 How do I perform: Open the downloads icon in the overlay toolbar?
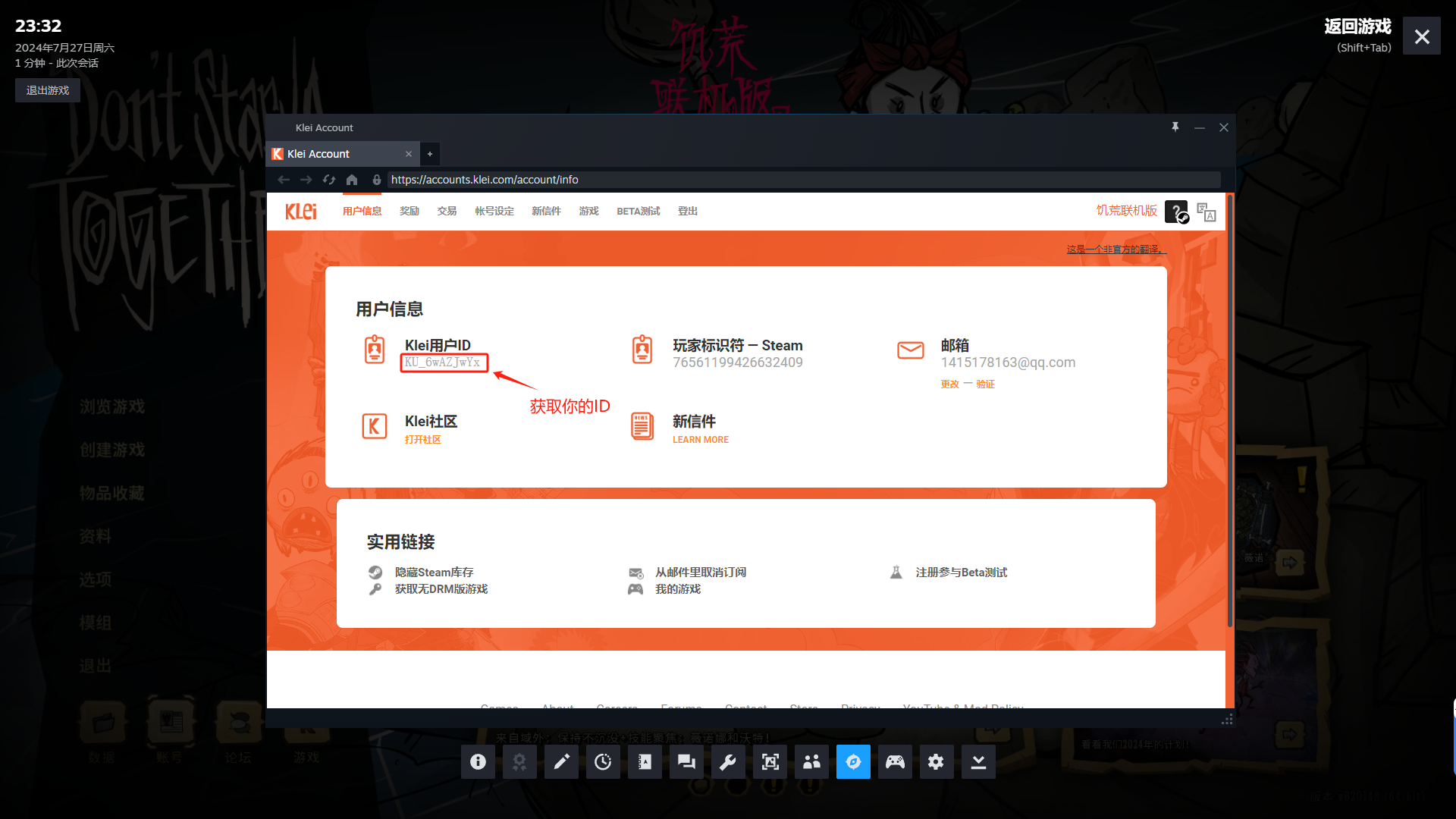coord(978,761)
